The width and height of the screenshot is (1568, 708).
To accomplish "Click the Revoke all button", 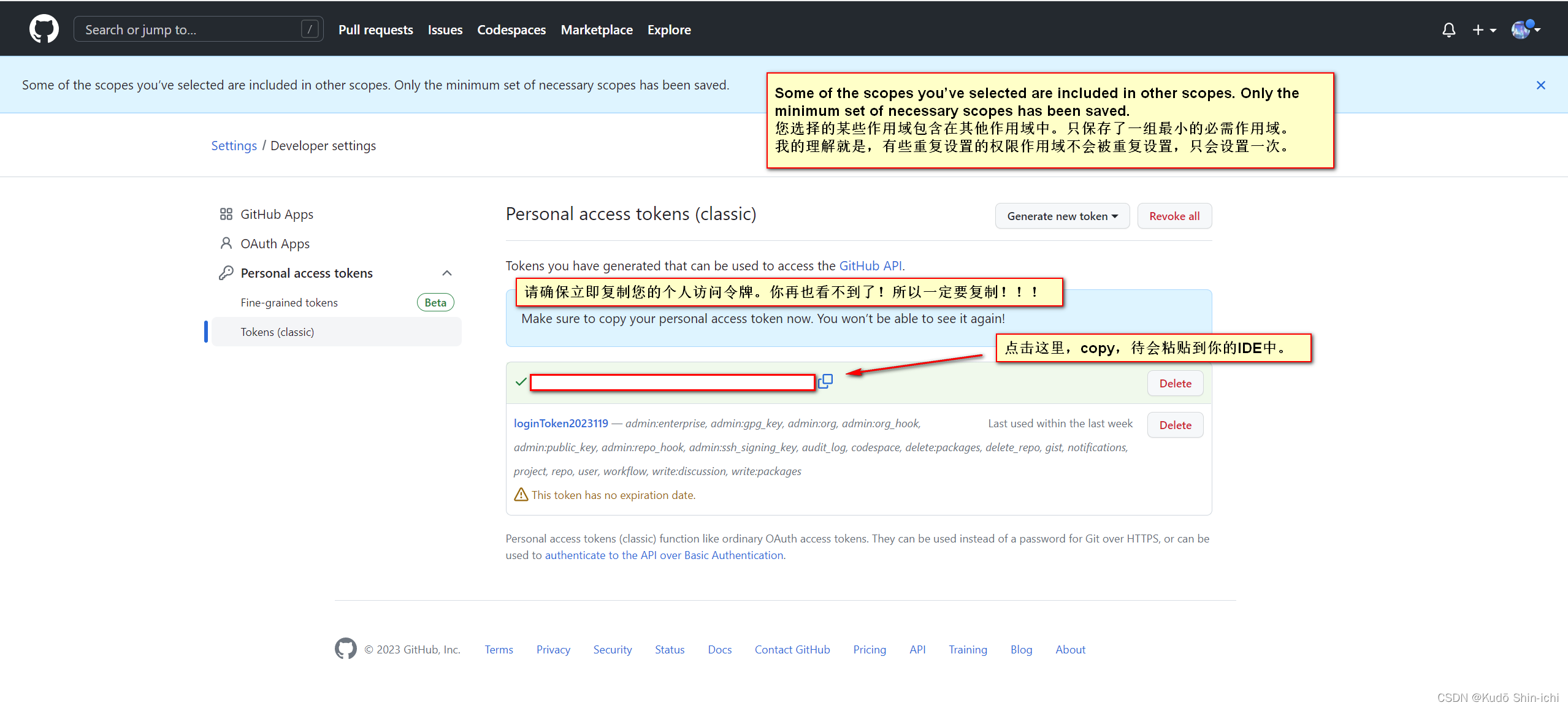I will pyautogui.click(x=1174, y=216).
